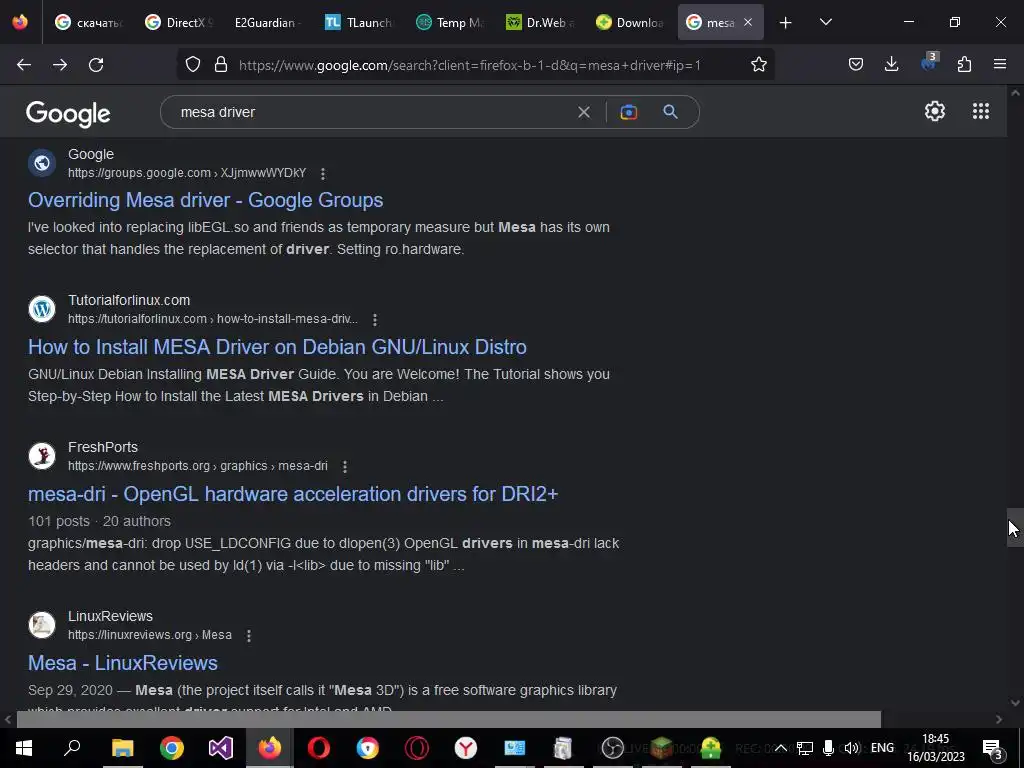Switch to the скачать tab
The height and width of the screenshot is (768, 1024).
(89, 22)
